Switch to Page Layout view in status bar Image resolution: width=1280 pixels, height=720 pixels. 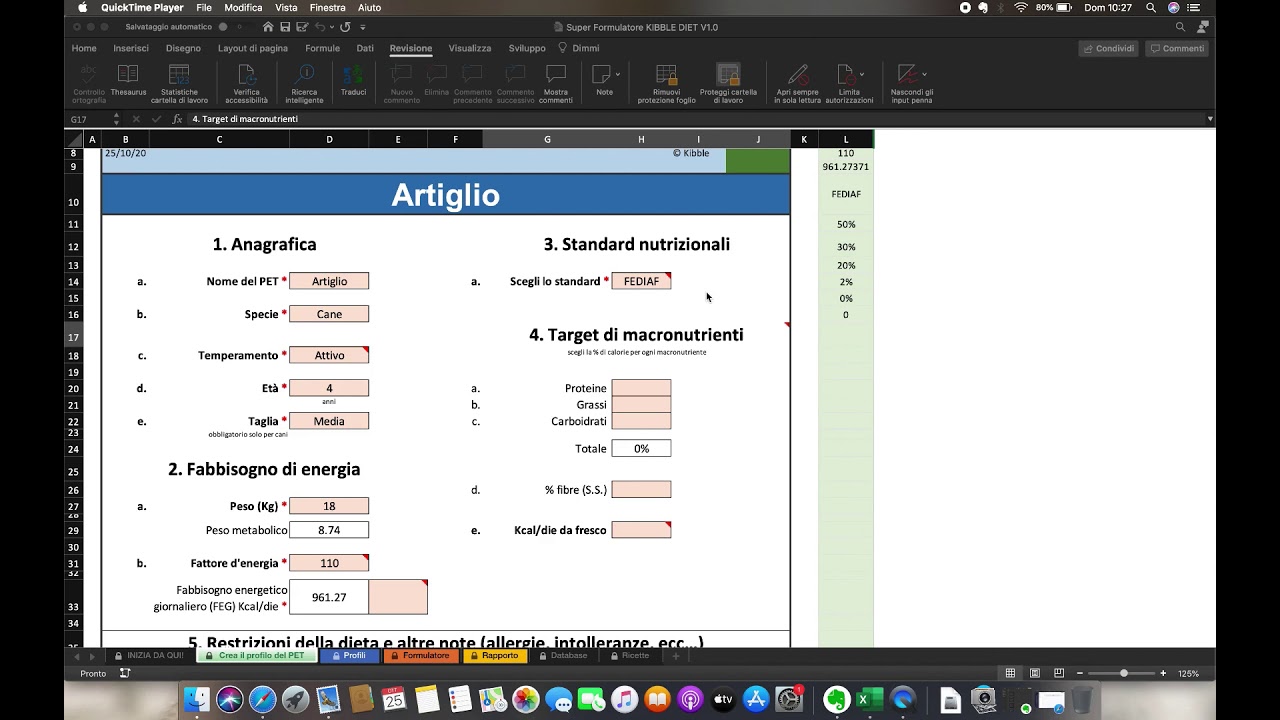click(x=1034, y=673)
